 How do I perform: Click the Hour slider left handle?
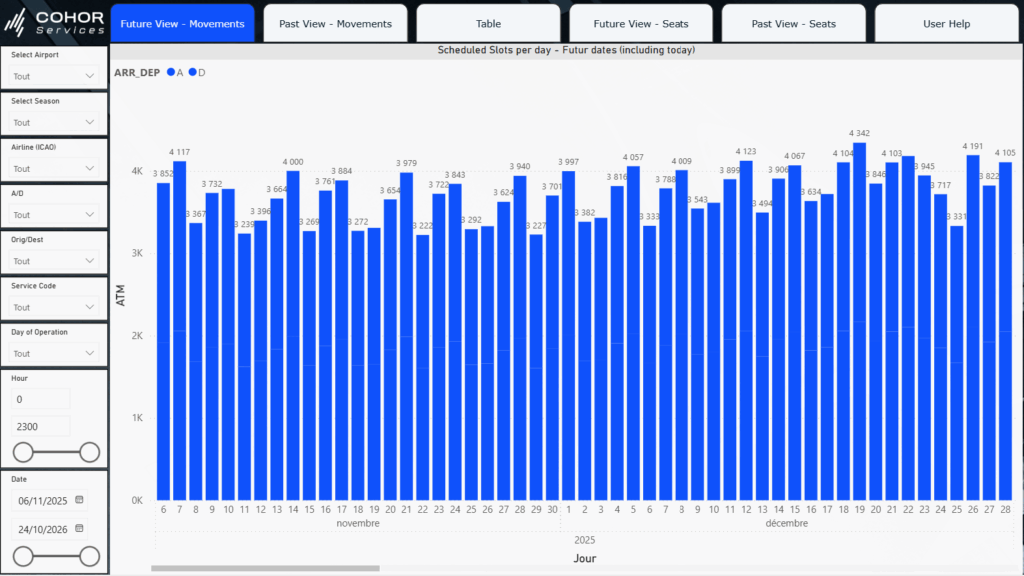click(22, 453)
